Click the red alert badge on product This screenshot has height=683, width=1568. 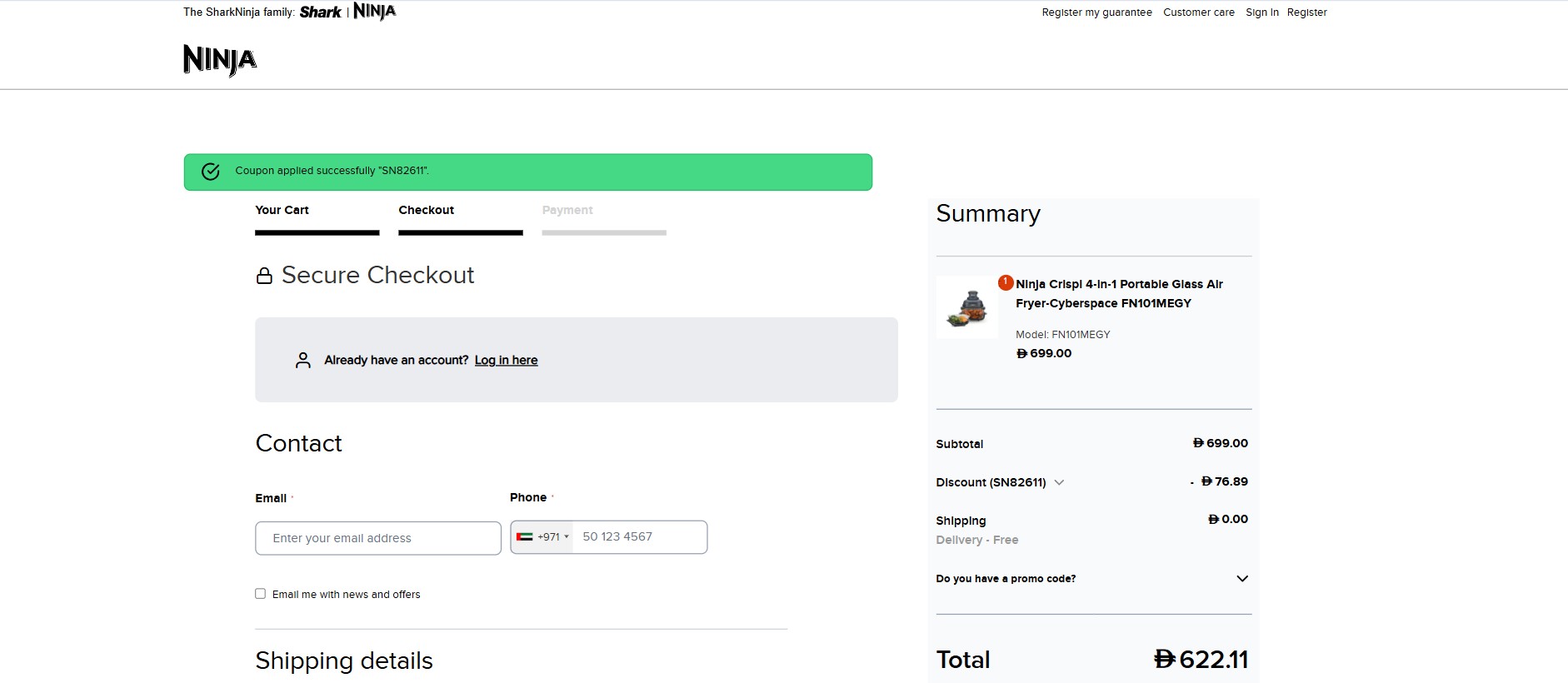1006,282
